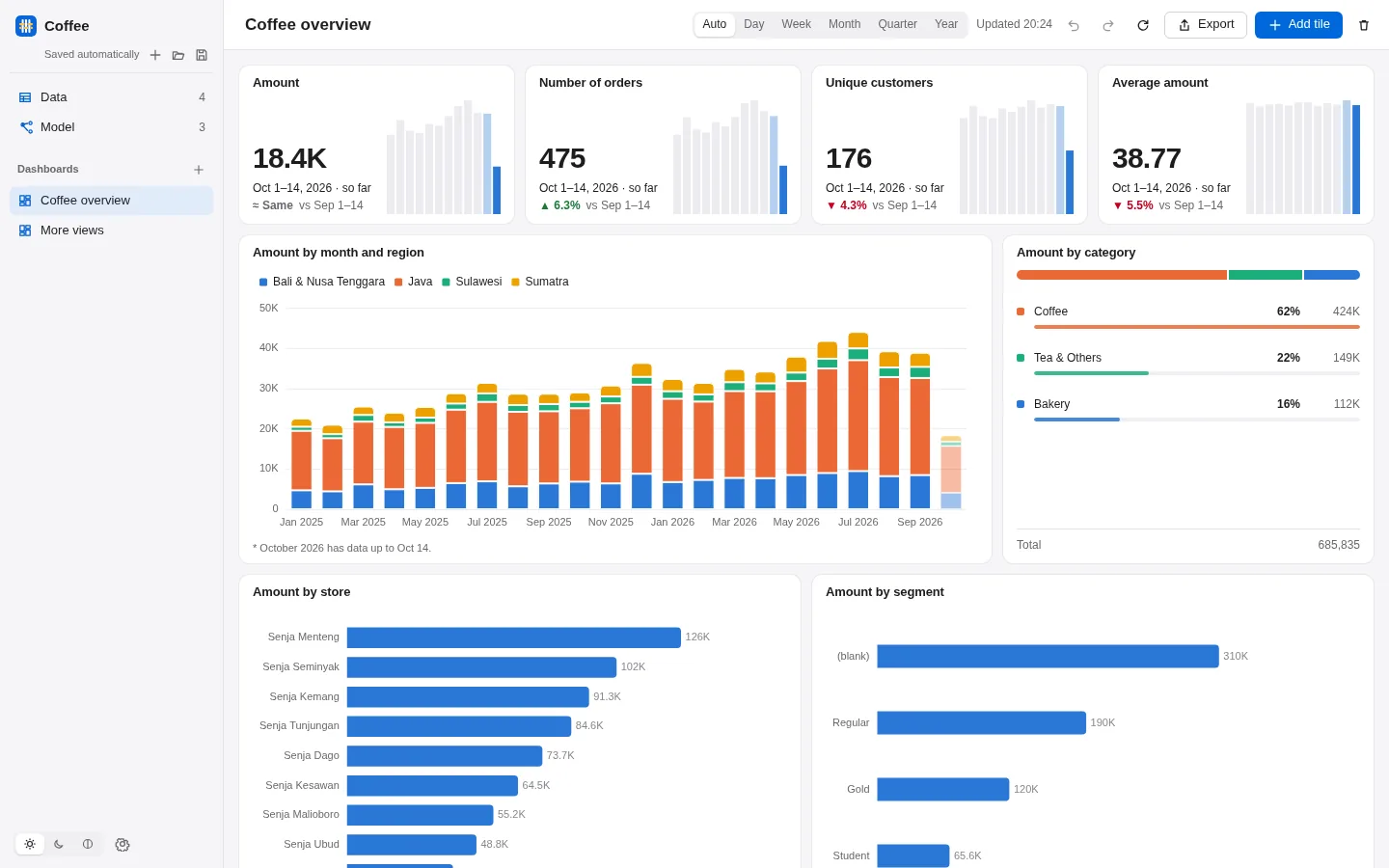Viewport: 1389px width, 868px height.
Task: Select the Year granularity
Action: click(x=946, y=25)
